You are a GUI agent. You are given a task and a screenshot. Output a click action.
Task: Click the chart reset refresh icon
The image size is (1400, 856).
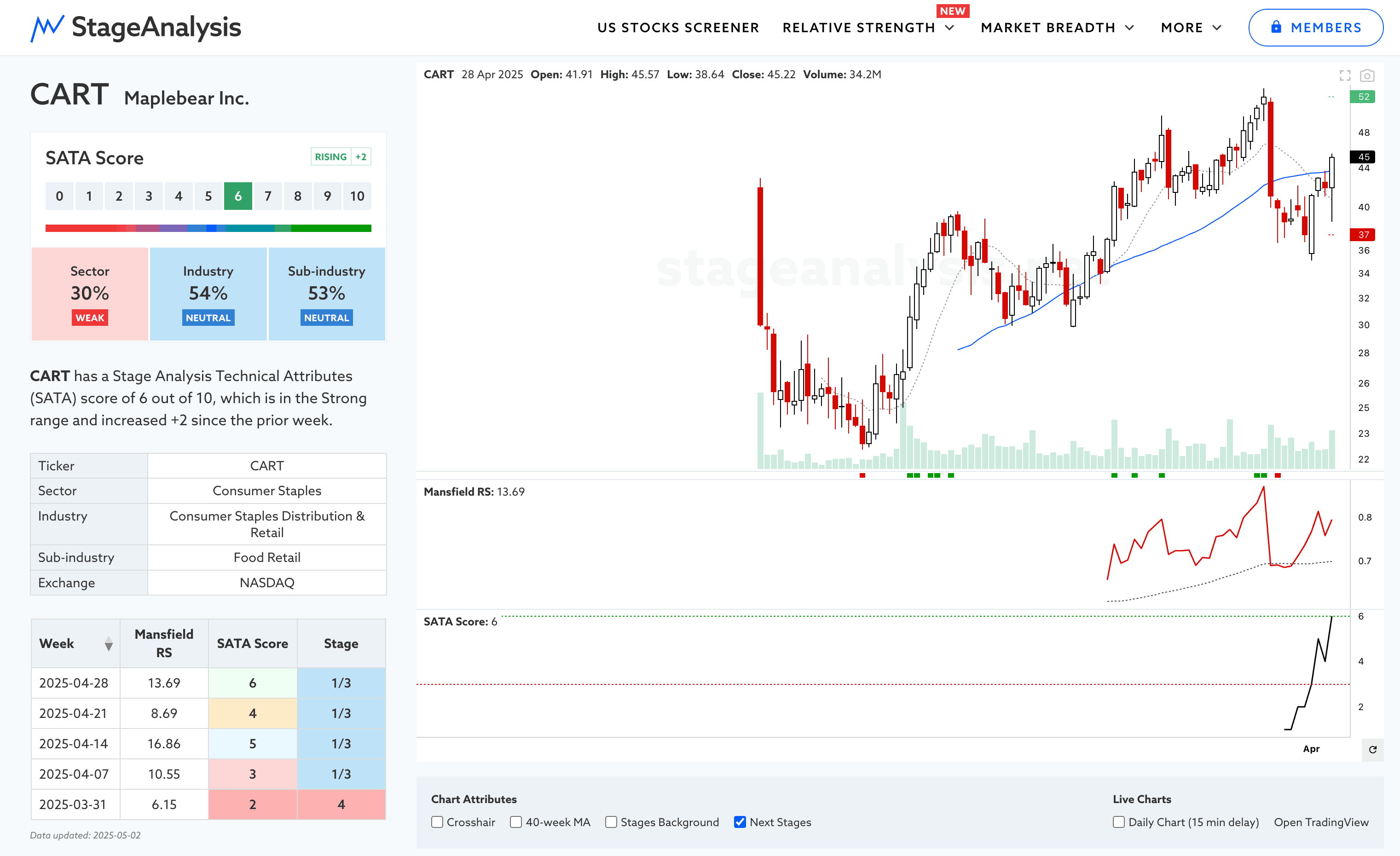click(x=1373, y=749)
